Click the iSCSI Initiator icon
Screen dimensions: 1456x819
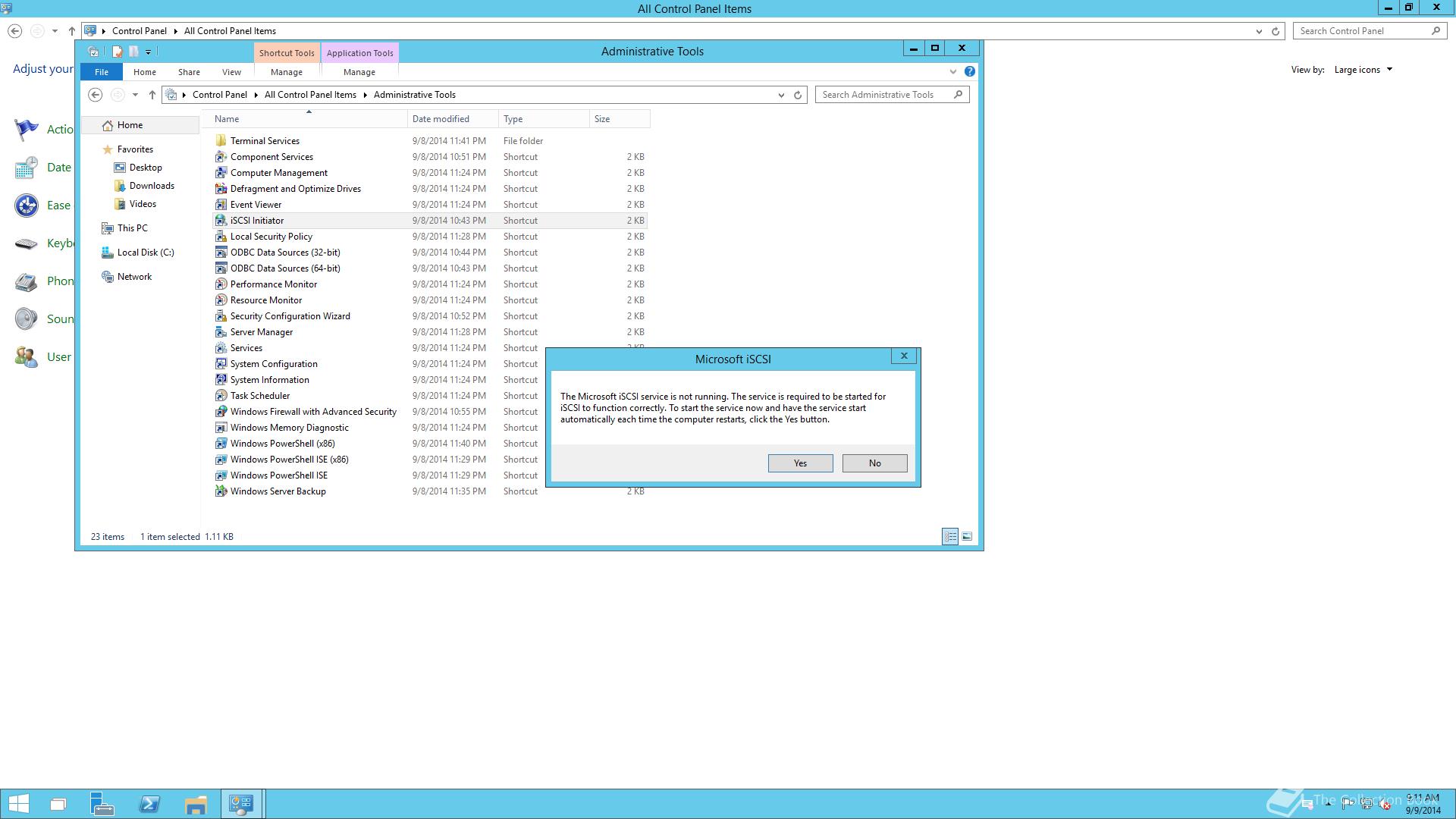click(221, 220)
